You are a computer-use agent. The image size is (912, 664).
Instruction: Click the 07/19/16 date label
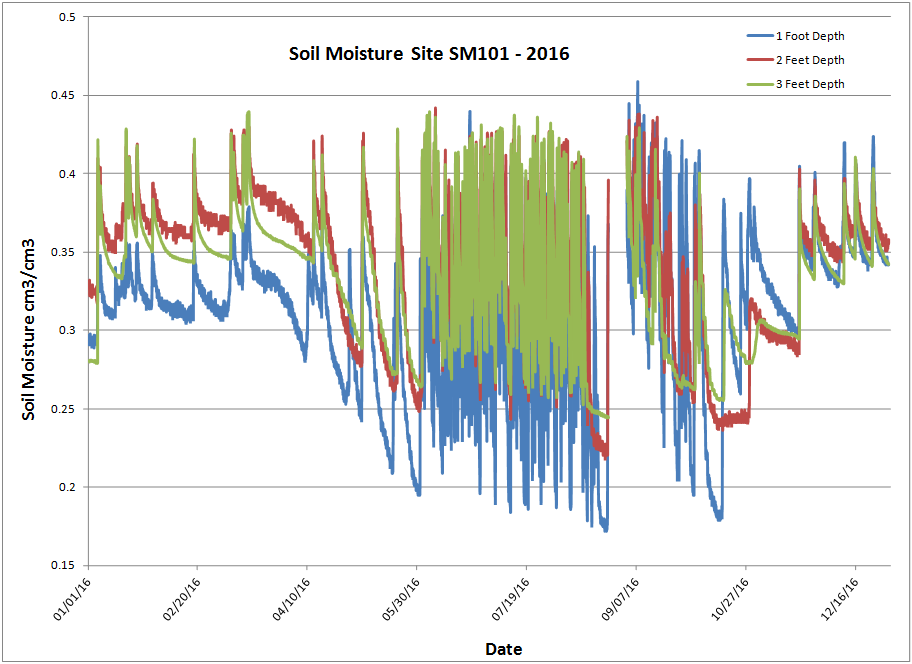pos(511,599)
